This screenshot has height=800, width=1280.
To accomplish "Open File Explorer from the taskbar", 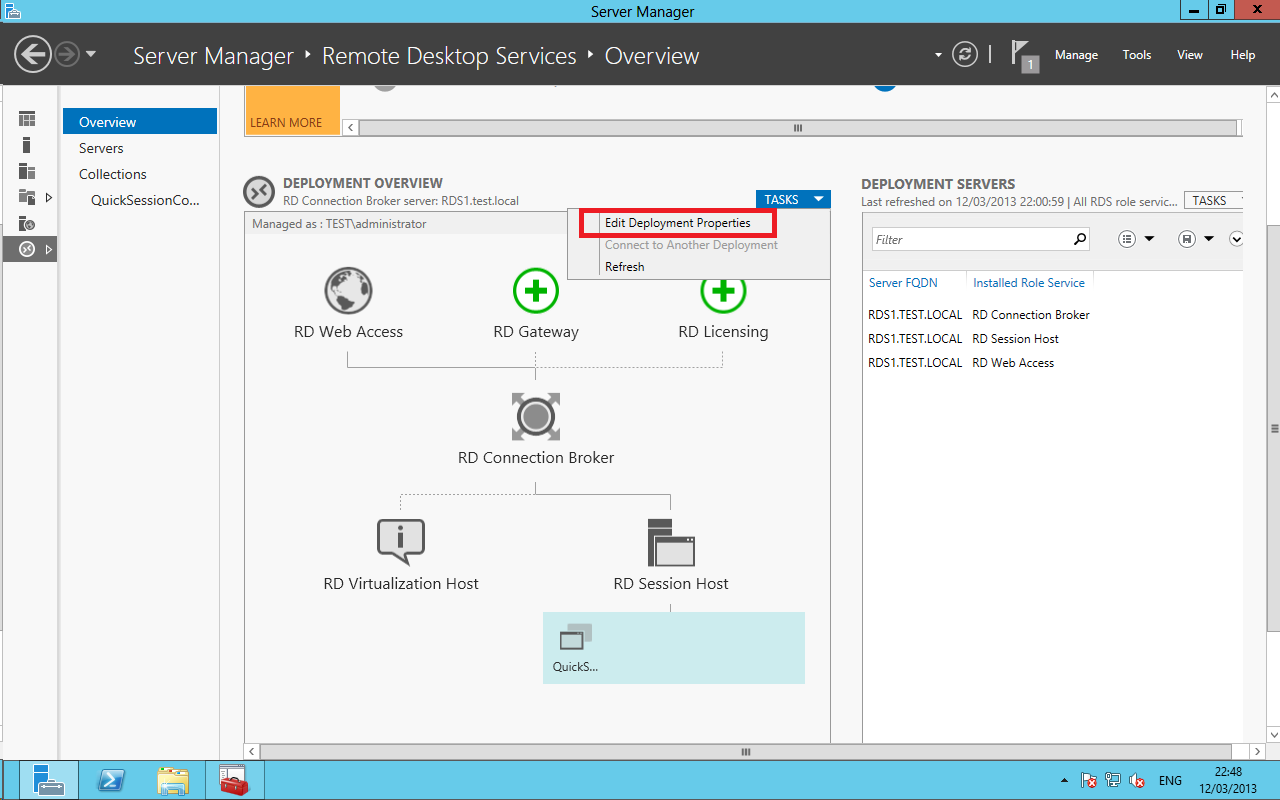I will [x=173, y=780].
